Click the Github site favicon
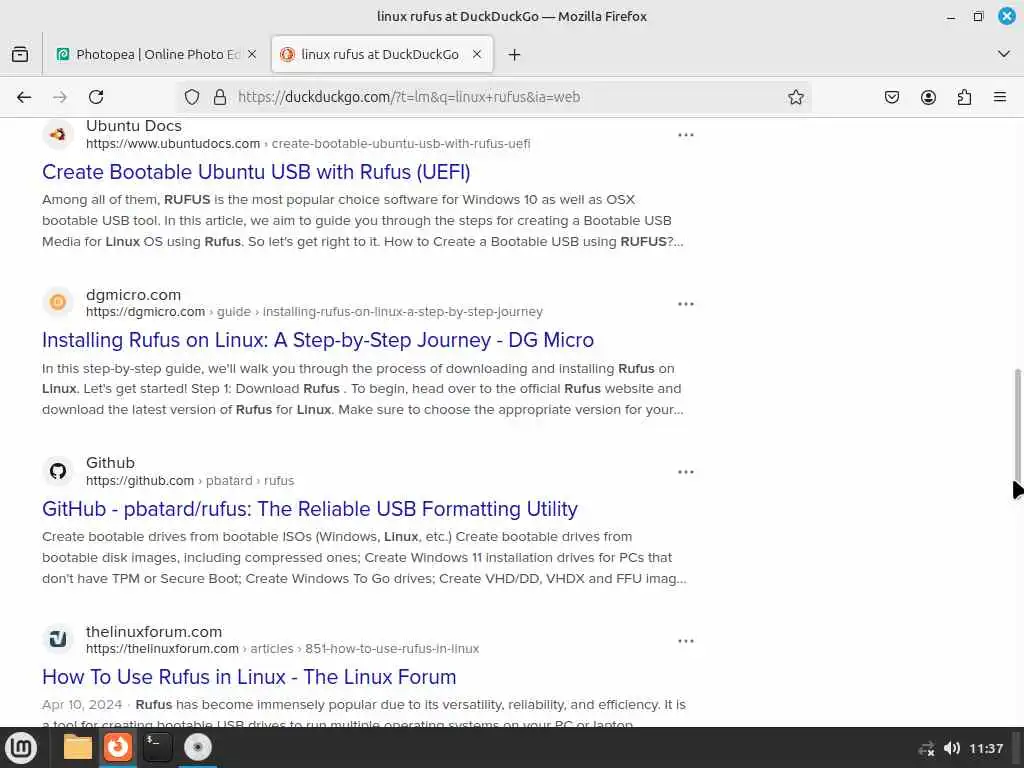 58,471
